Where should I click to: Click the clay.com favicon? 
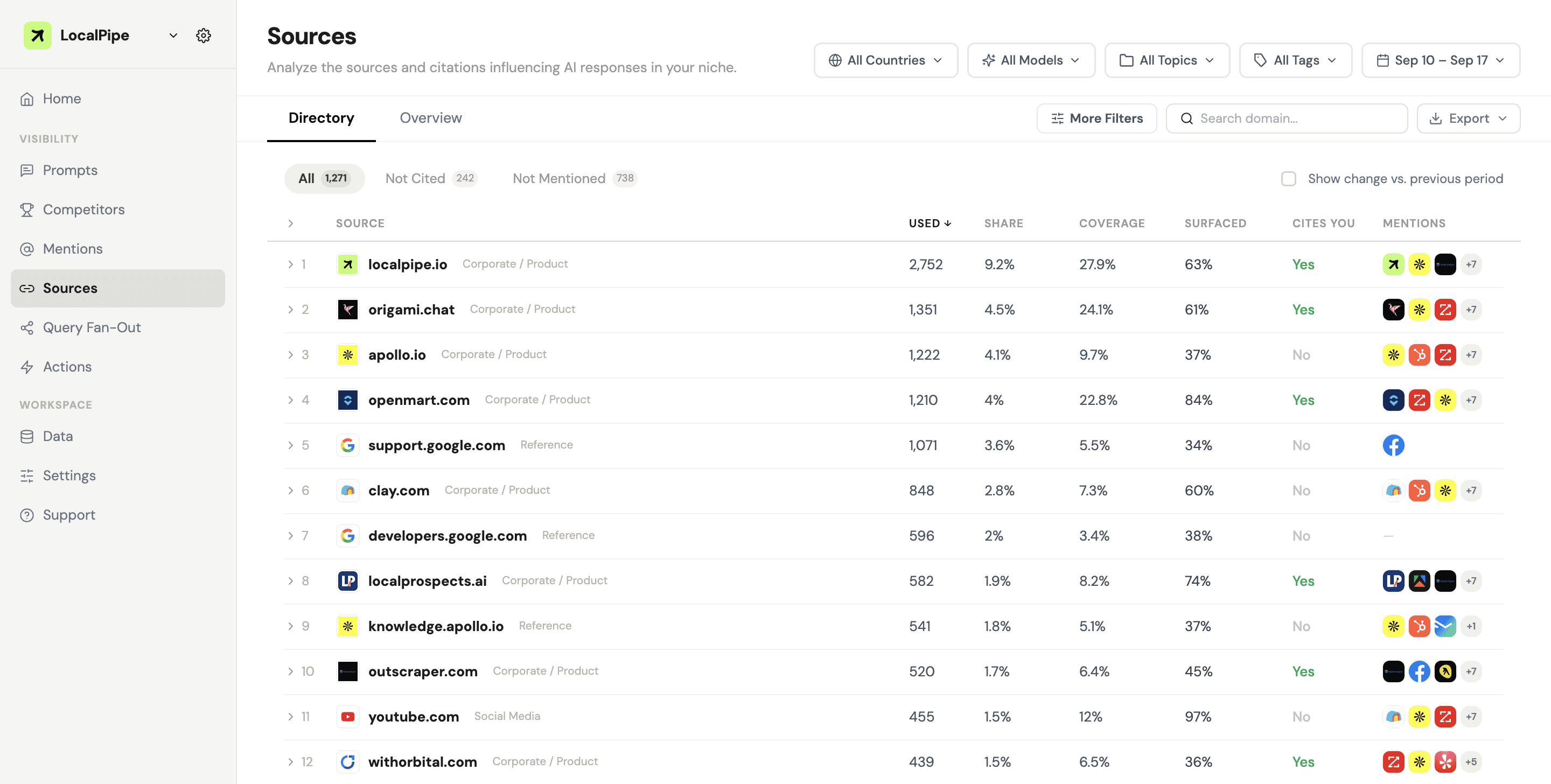pyautogui.click(x=347, y=490)
